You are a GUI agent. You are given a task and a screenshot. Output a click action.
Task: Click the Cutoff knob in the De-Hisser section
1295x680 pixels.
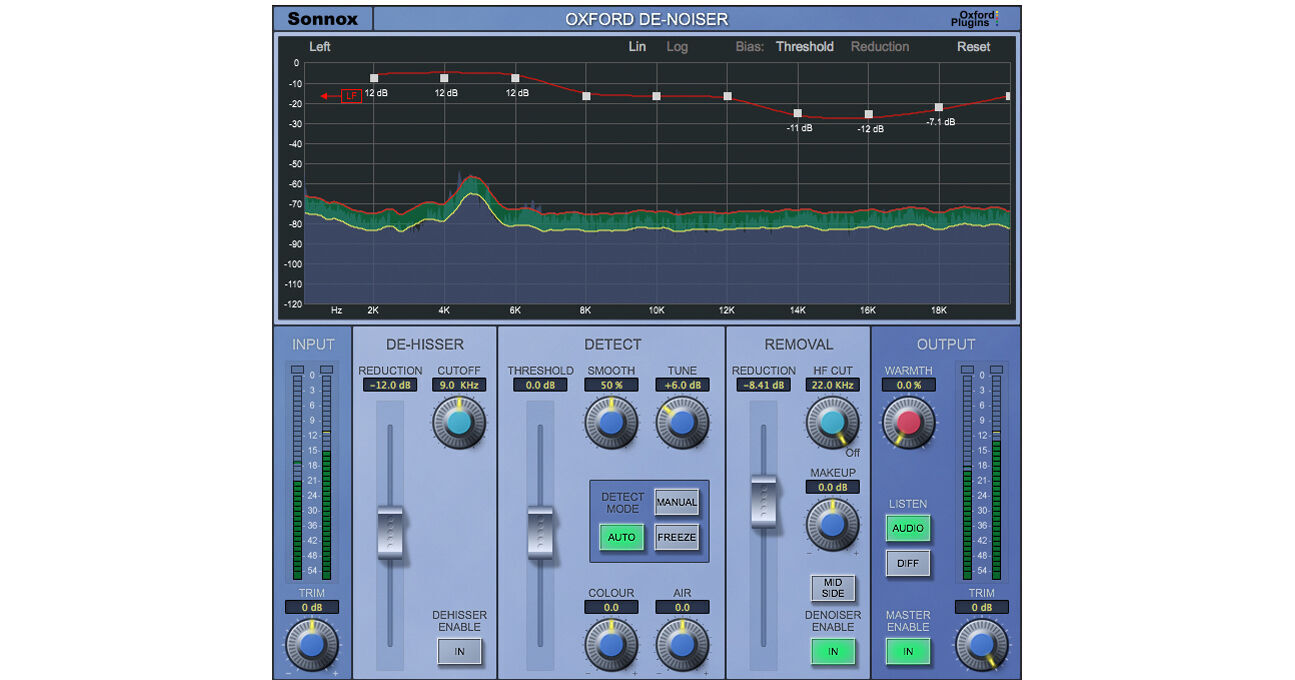[x=459, y=421]
